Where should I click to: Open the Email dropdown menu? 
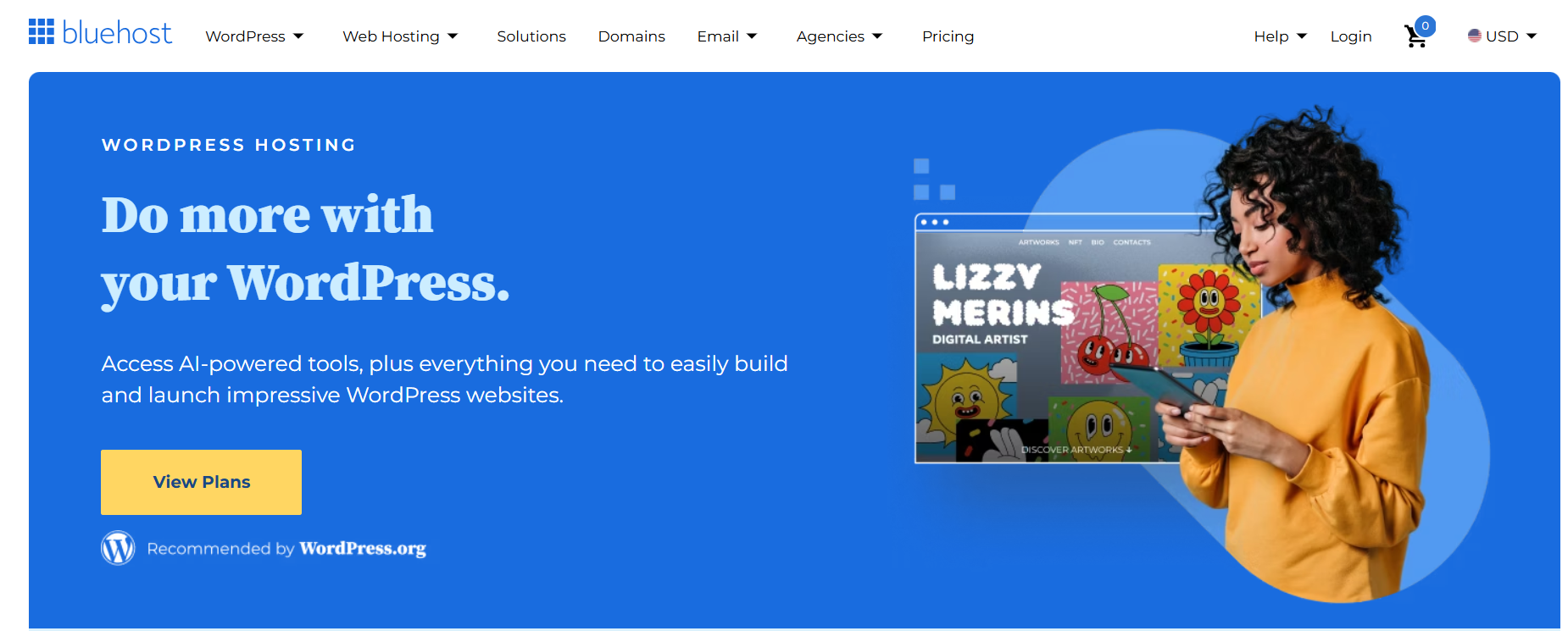727,36
